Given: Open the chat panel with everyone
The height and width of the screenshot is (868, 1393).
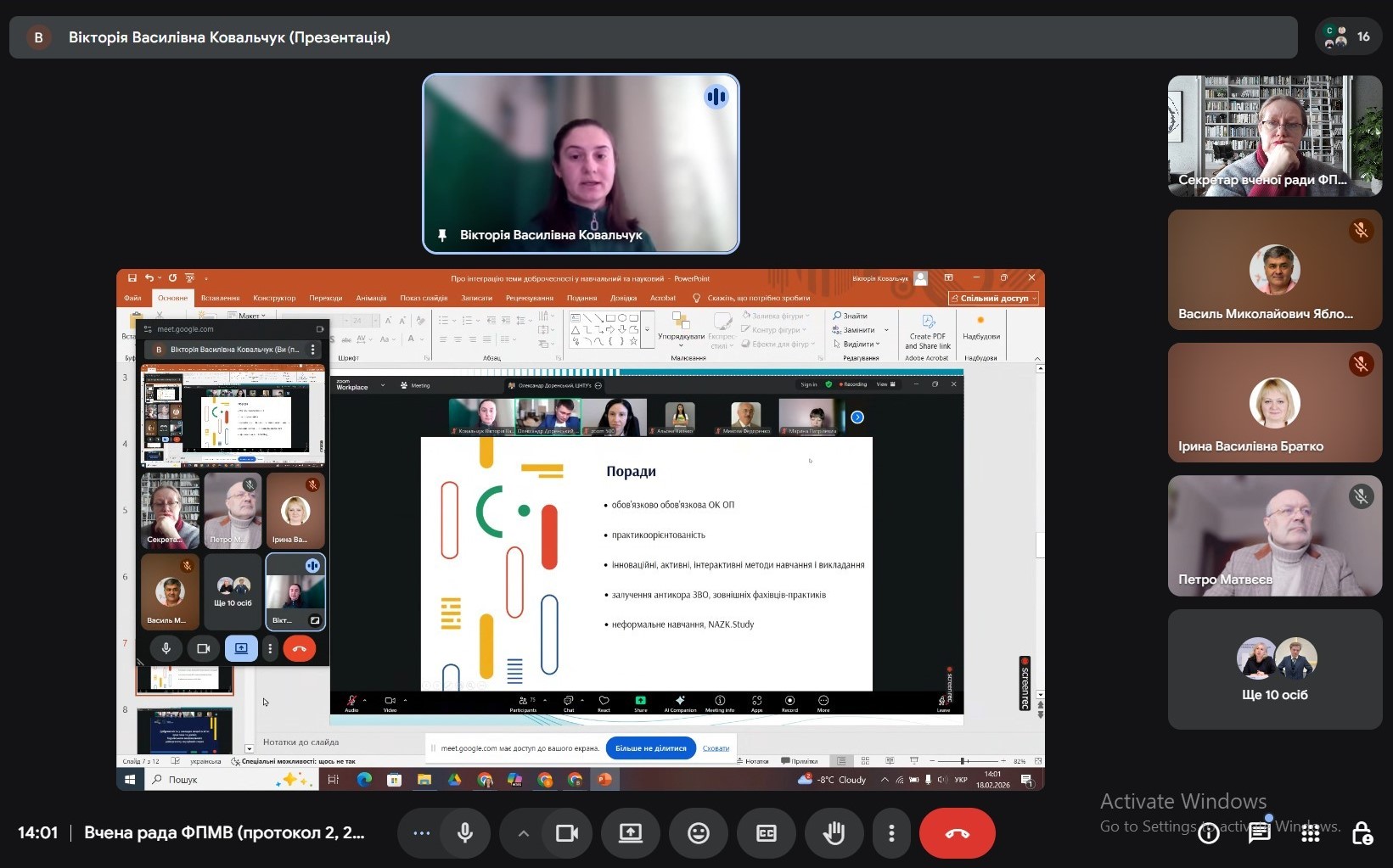Looking at the screenshot, I should (x=1259, y=834).
